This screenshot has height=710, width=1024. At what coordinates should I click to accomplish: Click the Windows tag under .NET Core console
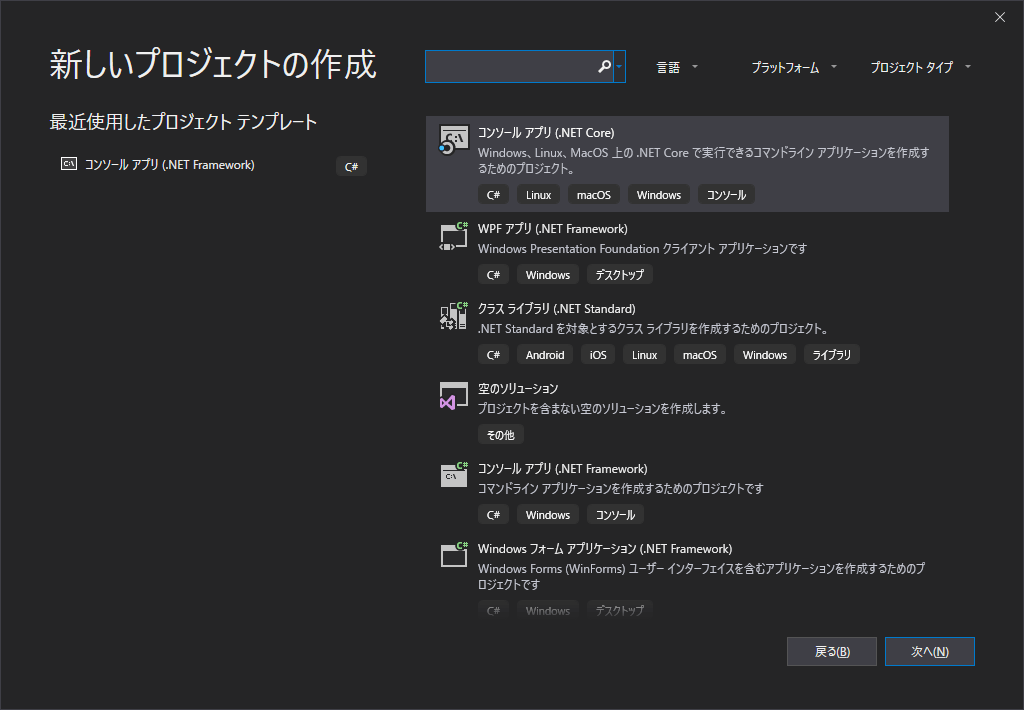[x=659, y=195]
